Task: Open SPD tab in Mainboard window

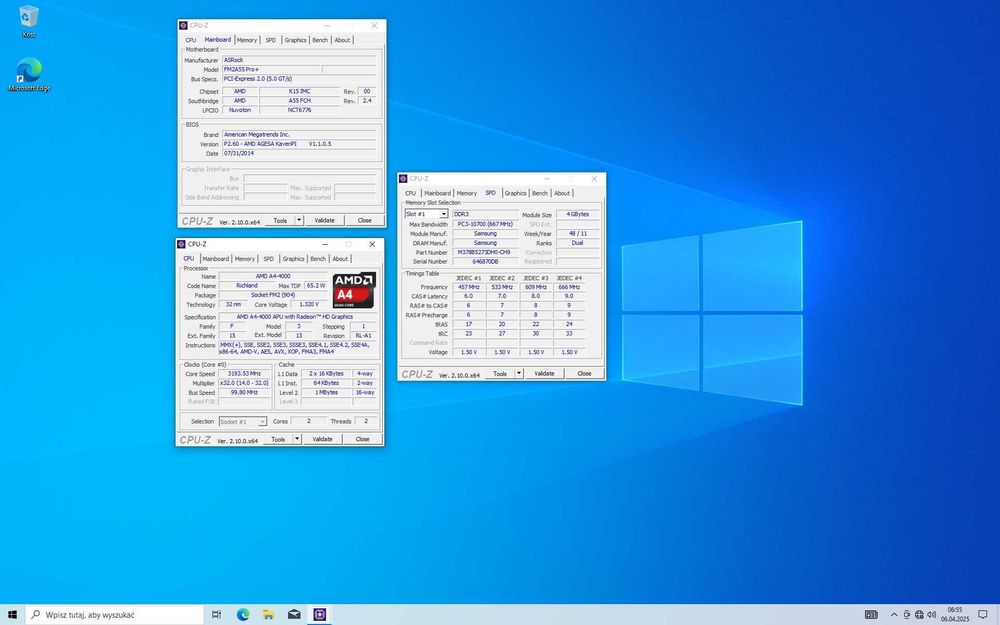Action: click(271, 40)
